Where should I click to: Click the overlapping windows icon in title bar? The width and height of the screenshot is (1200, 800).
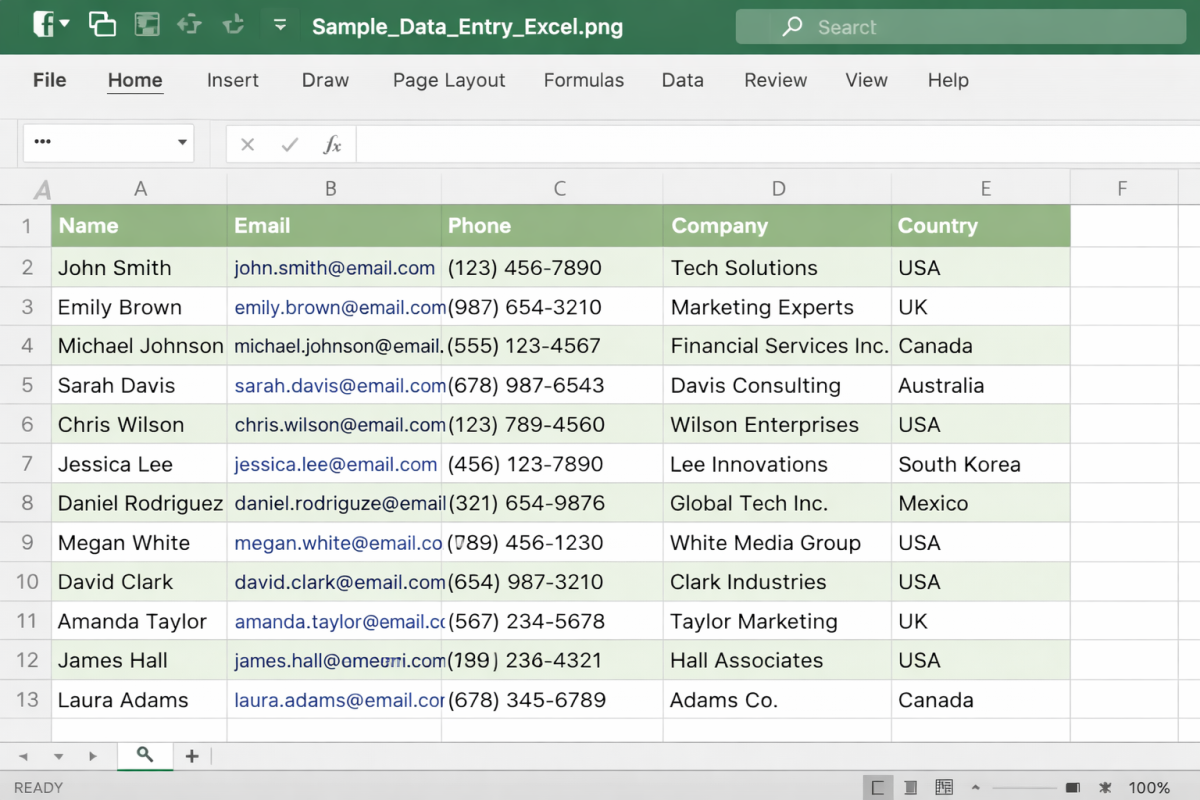(x=102, y=25)
